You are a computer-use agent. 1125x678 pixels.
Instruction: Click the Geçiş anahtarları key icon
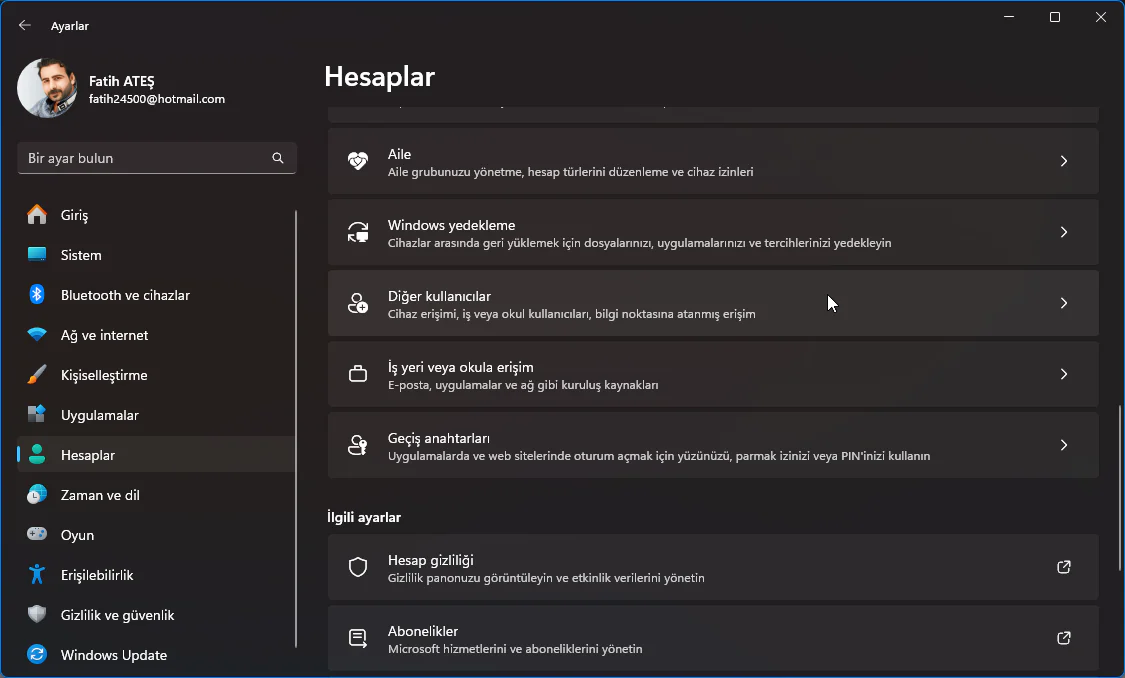pyautogui.click(x=358, y=445)
